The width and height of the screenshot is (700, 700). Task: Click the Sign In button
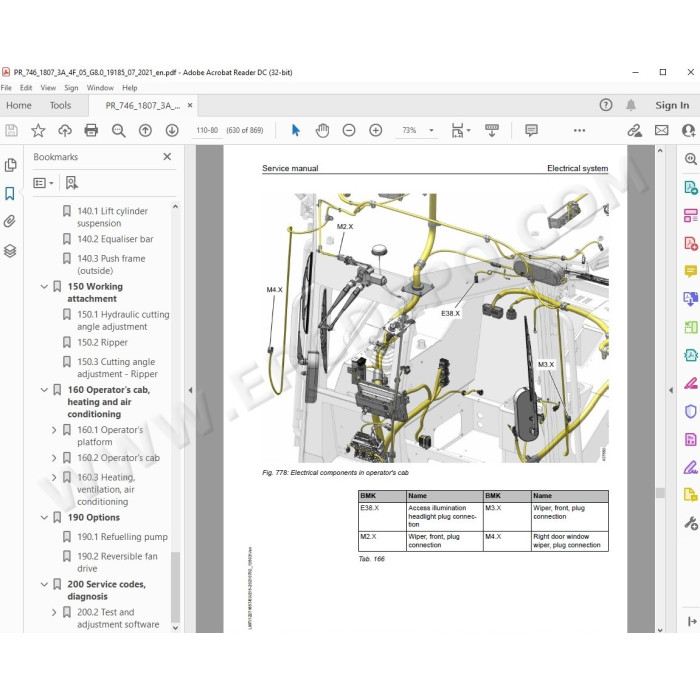[x=672, y=105]
